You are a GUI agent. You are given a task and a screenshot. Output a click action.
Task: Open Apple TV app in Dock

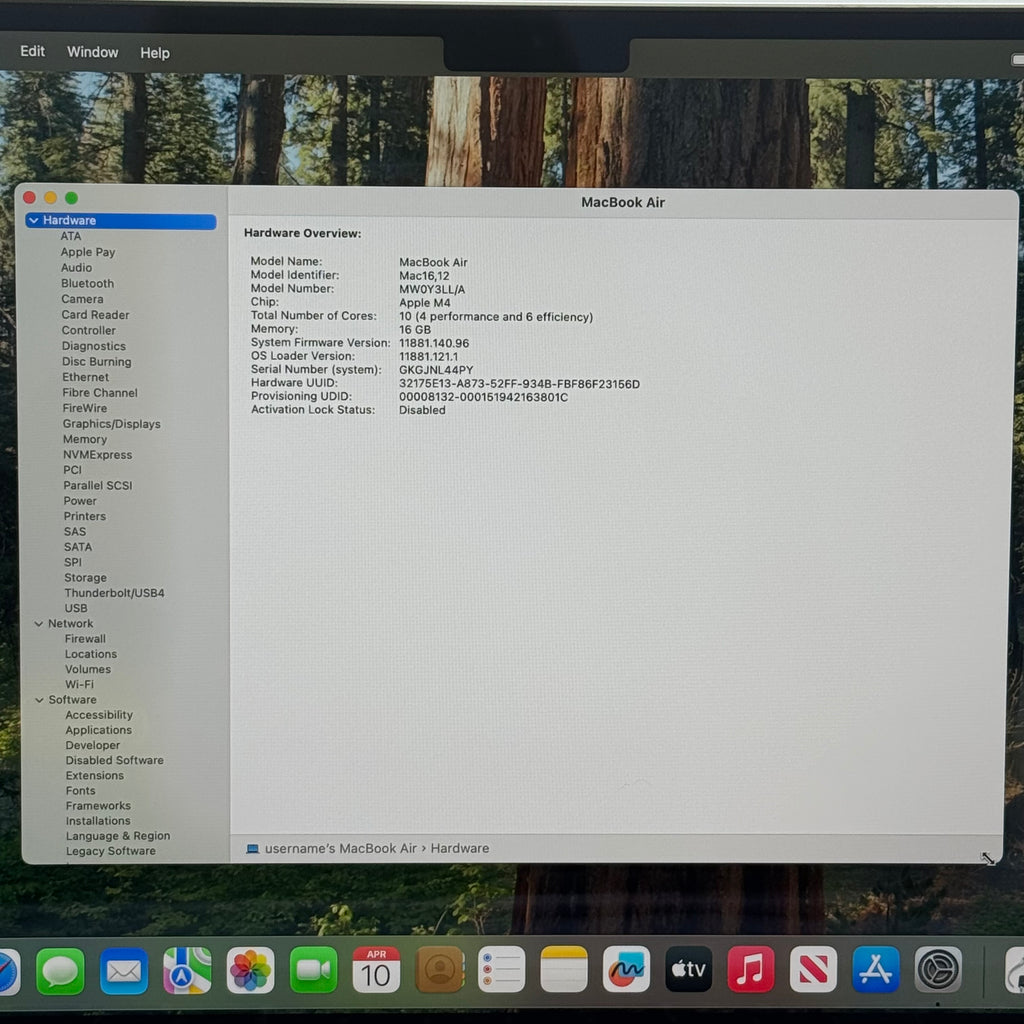(689, 969)
